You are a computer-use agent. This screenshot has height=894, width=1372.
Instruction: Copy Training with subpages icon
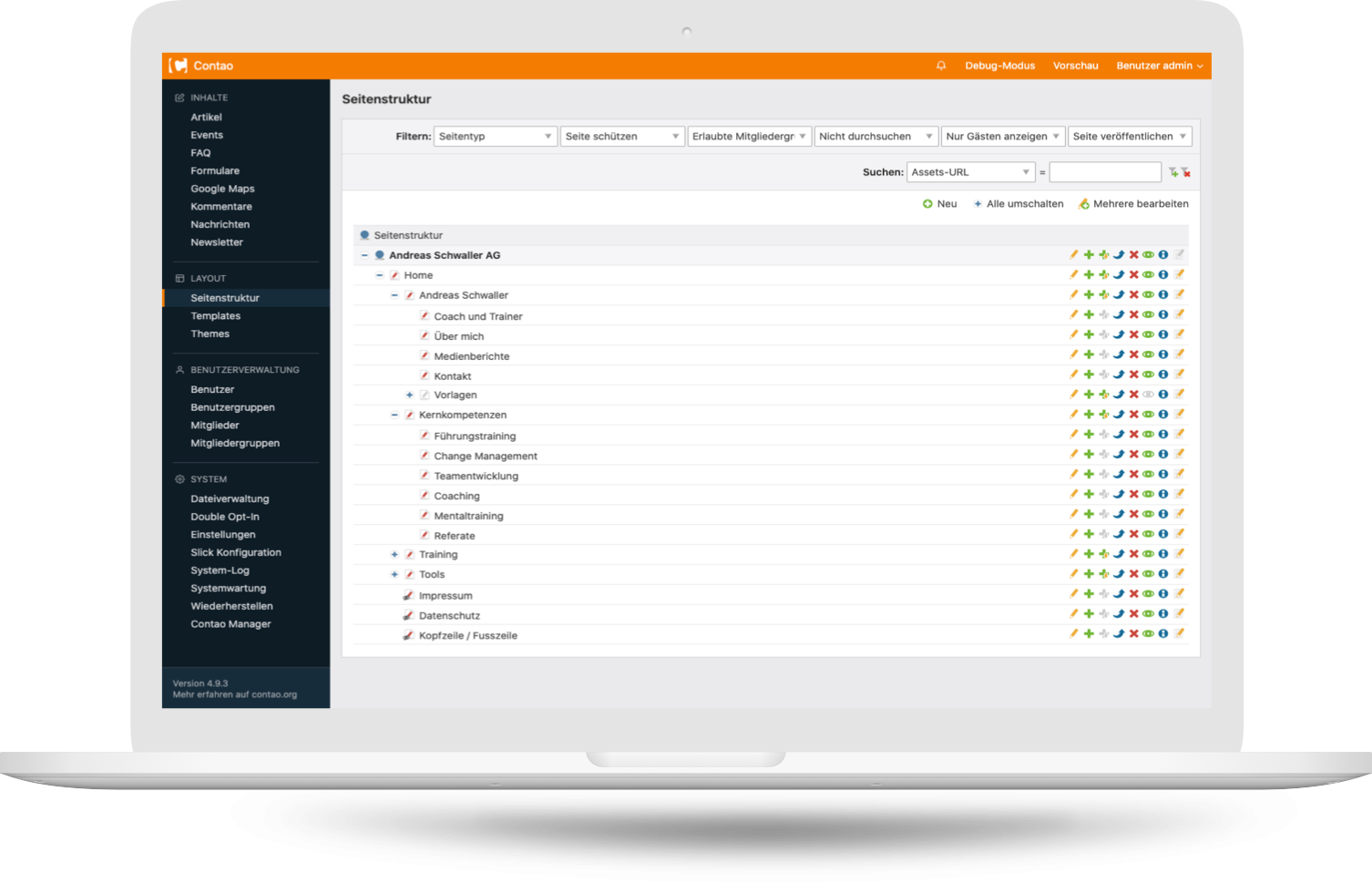coord(1103,554)
